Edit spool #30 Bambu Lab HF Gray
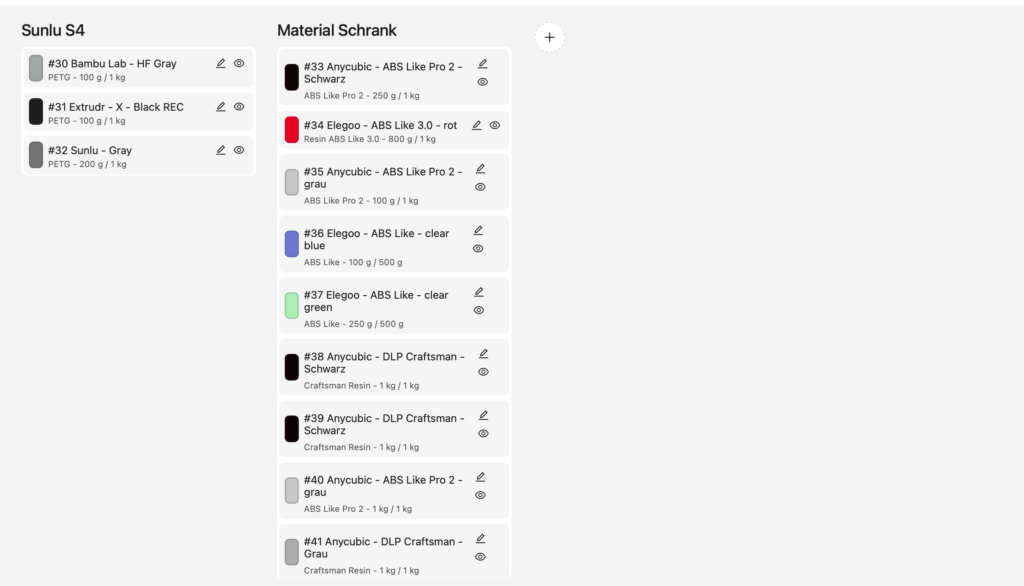 (x=221, y=63)
